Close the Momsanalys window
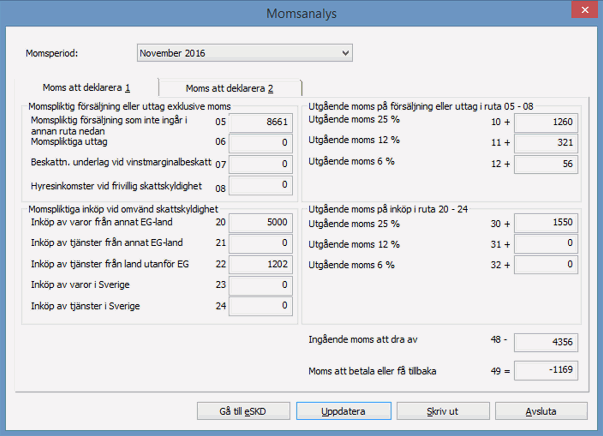The image size is (603, 436). coord(580,11)
